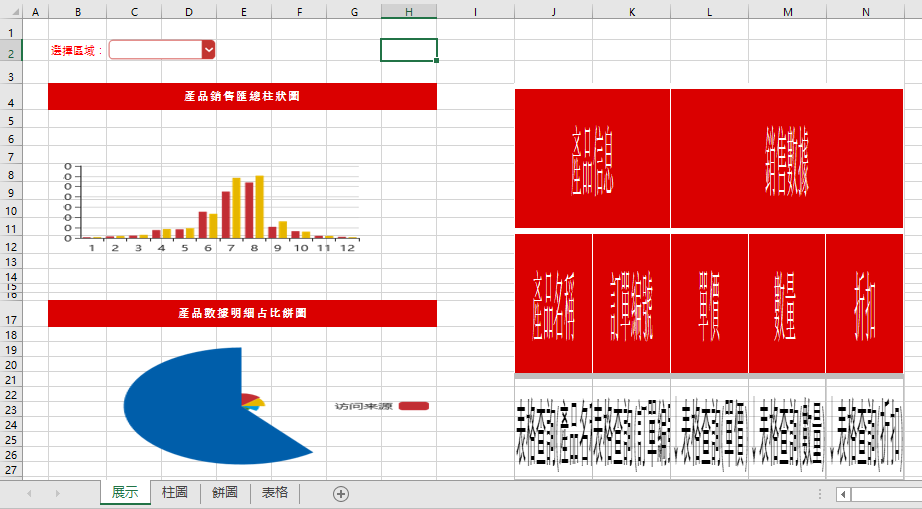The width and height of the screenshot is (922, 509).
Task: Open the 選擇區域 dropdown arrow
Action: tap(208, 50)
